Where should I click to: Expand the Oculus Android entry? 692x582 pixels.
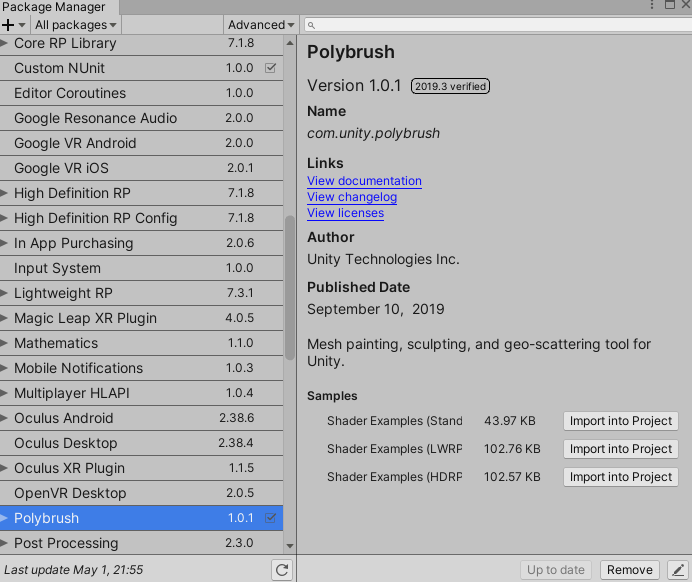[4, 418]
